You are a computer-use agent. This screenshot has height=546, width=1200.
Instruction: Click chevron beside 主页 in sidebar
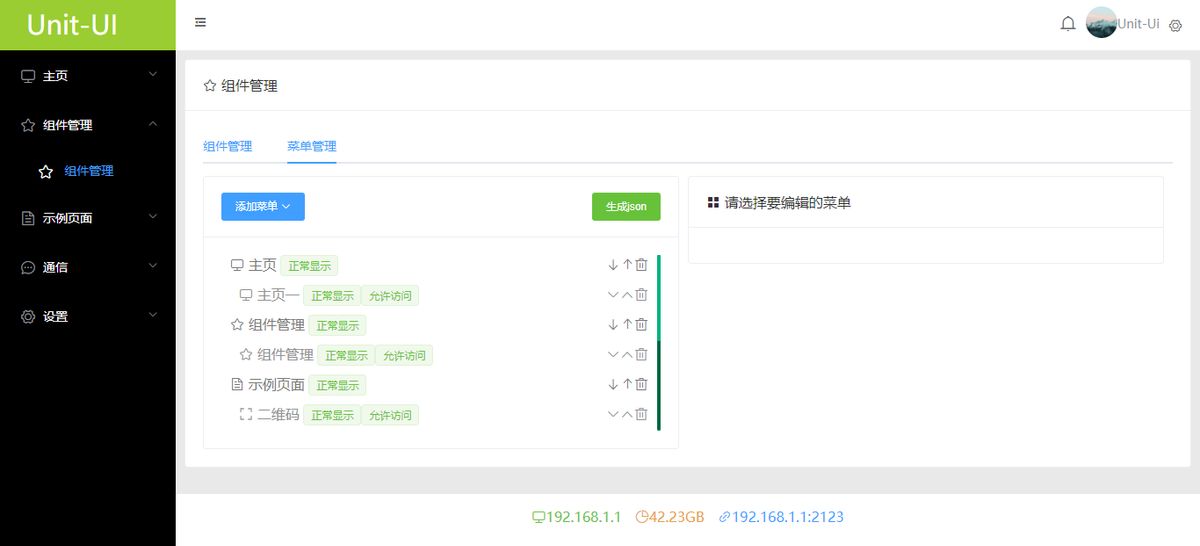pos(153,74)
